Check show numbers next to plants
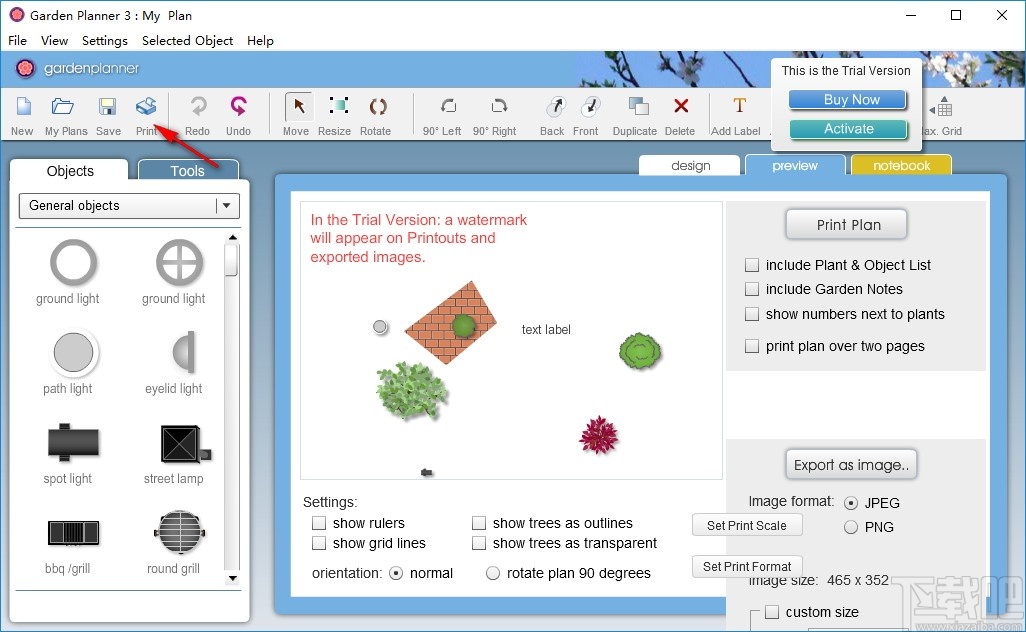Screen dimensions: 1026x632 (752, 314)
